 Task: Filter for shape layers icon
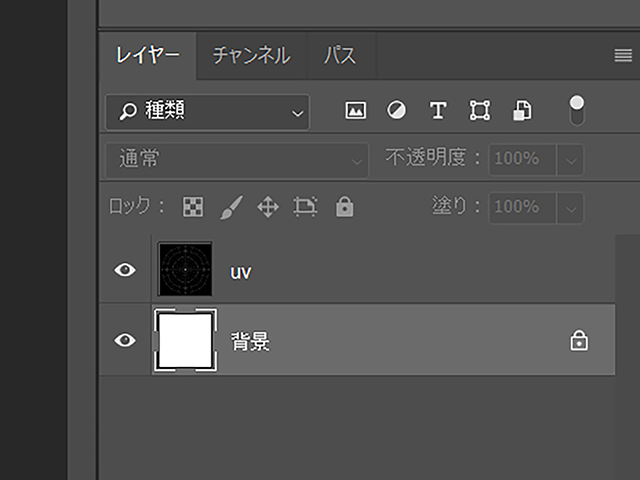tap(480, 111)
